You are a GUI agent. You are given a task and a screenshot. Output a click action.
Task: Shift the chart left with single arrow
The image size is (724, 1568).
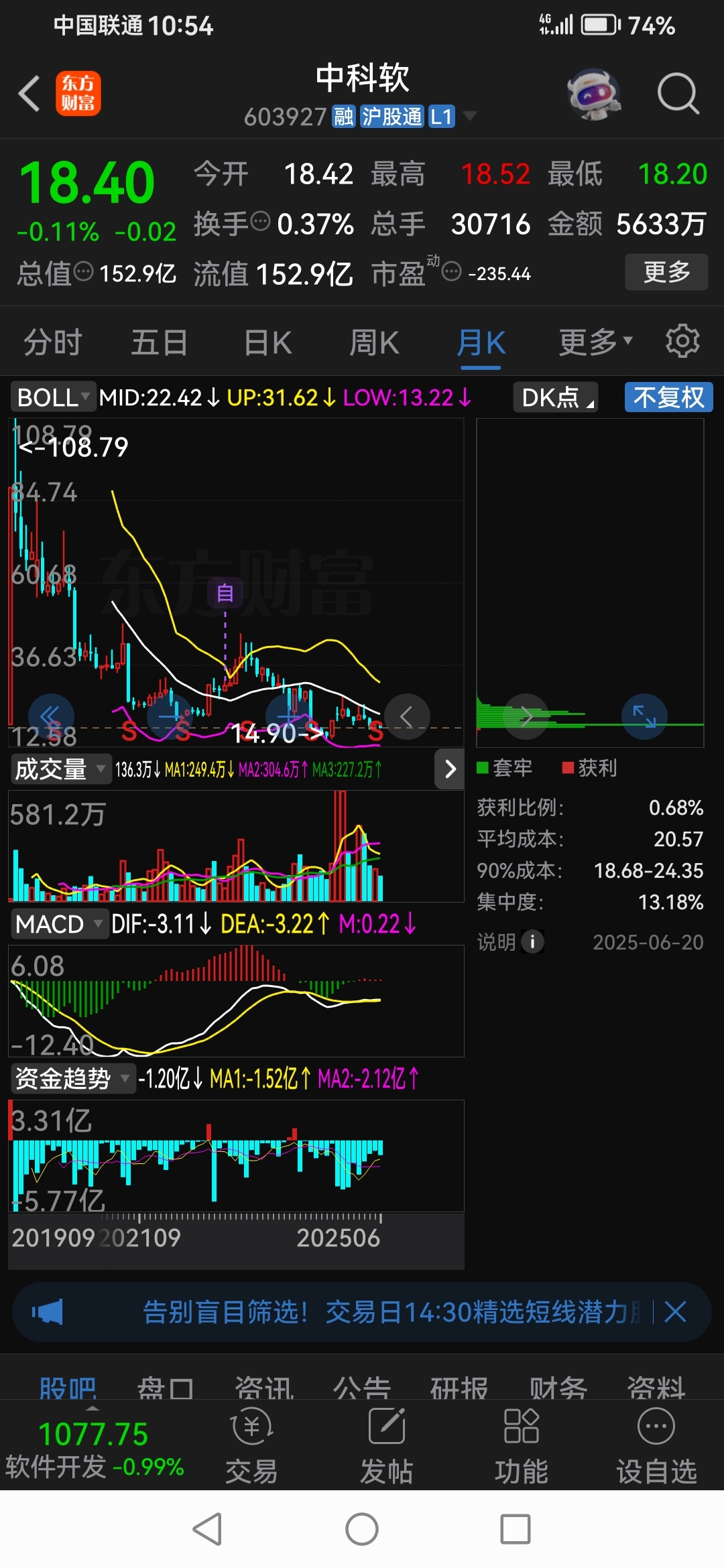pyautogui.click(x=407, y=717)
